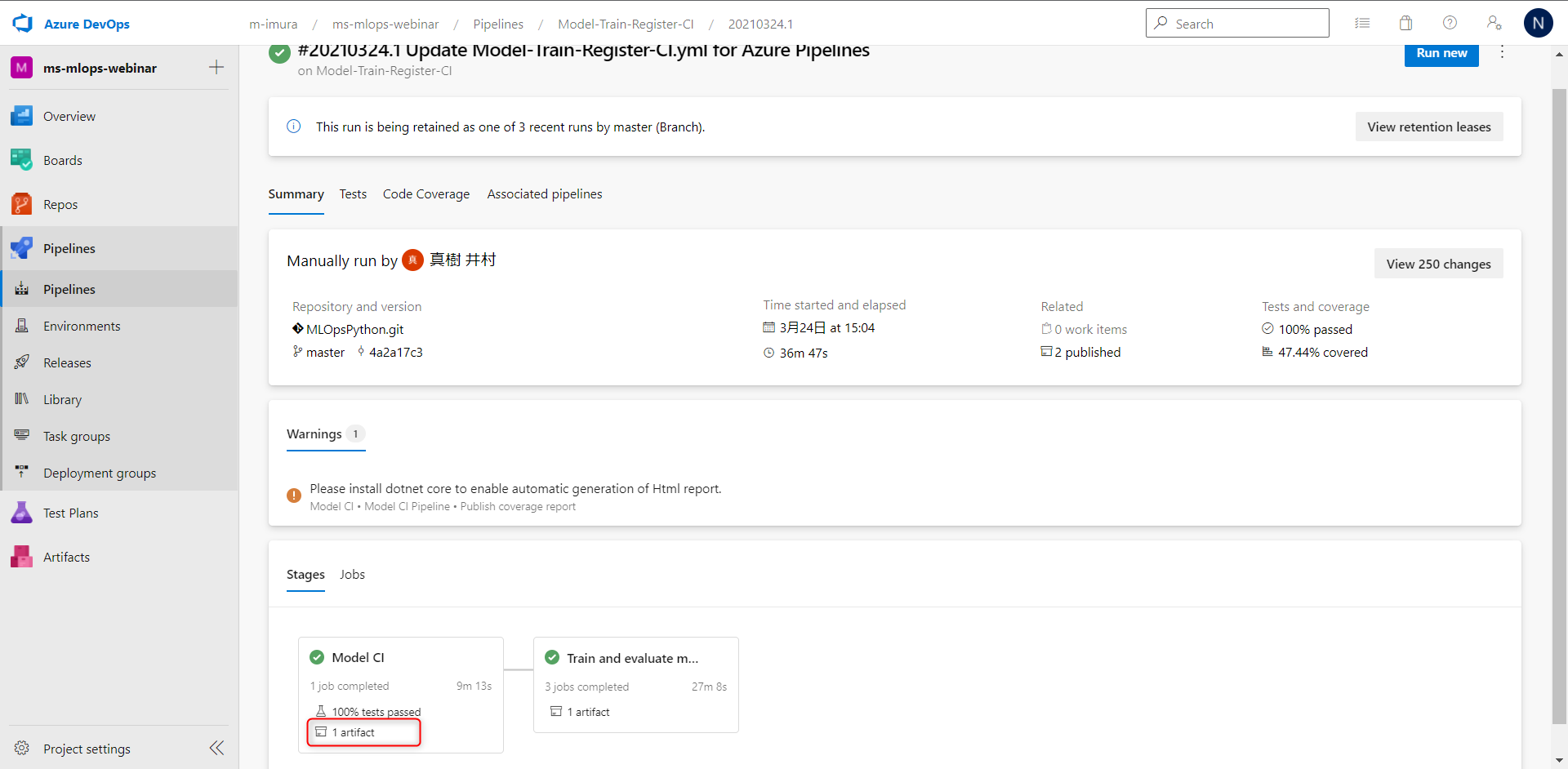Viewport: 1568px width, 769px height.
Task: Open the Help question mark icon
Action: pos(1450,23)
